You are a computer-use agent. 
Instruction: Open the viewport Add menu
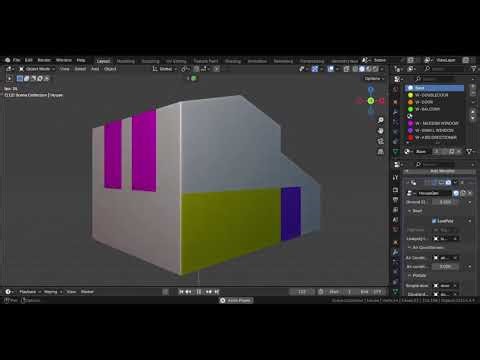pyautogui.click(x=95, y=69)
